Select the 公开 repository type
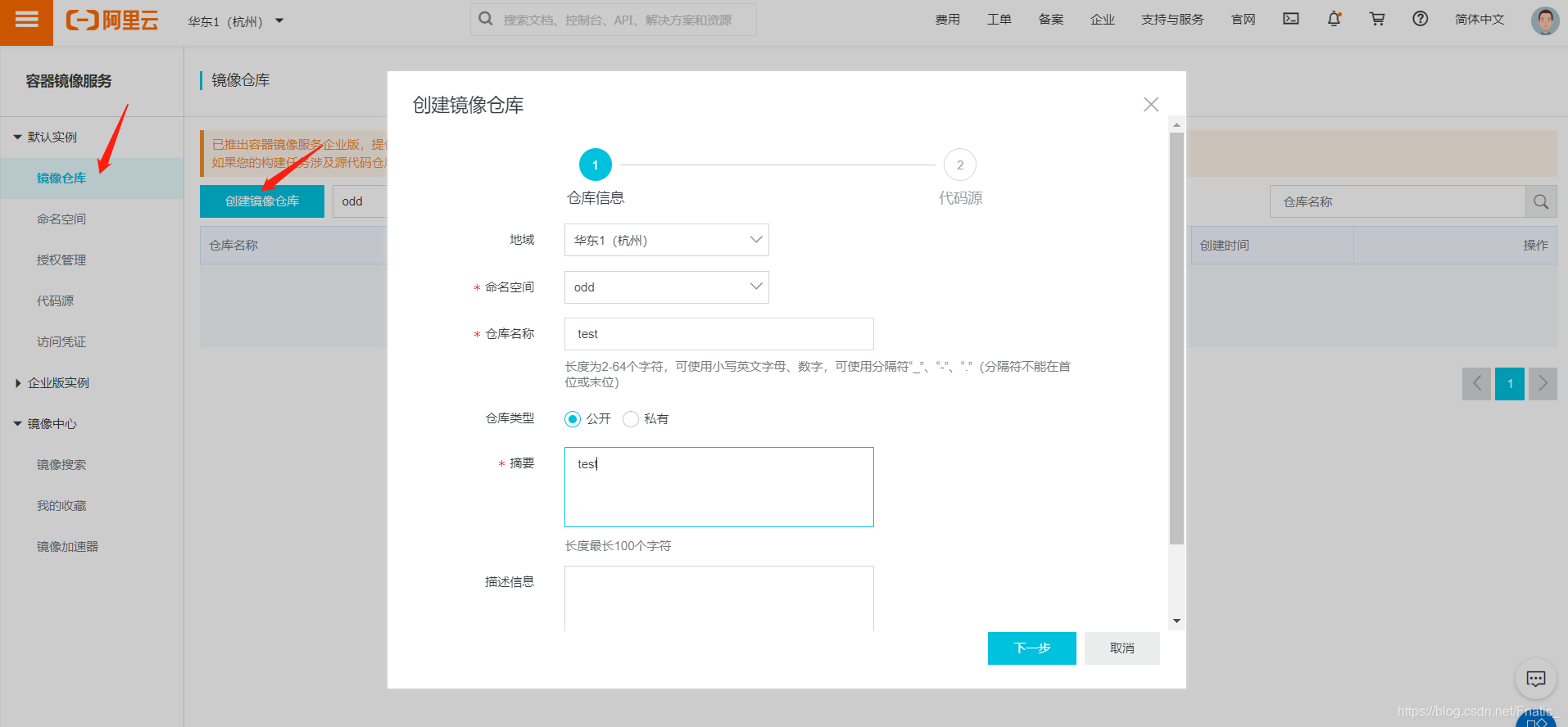1568x727 pixels. click(x=573, y=419)
